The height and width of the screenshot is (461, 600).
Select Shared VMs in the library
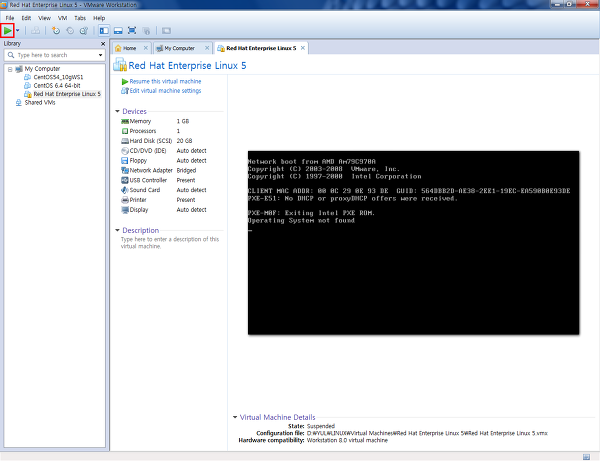tap(39, 103)
